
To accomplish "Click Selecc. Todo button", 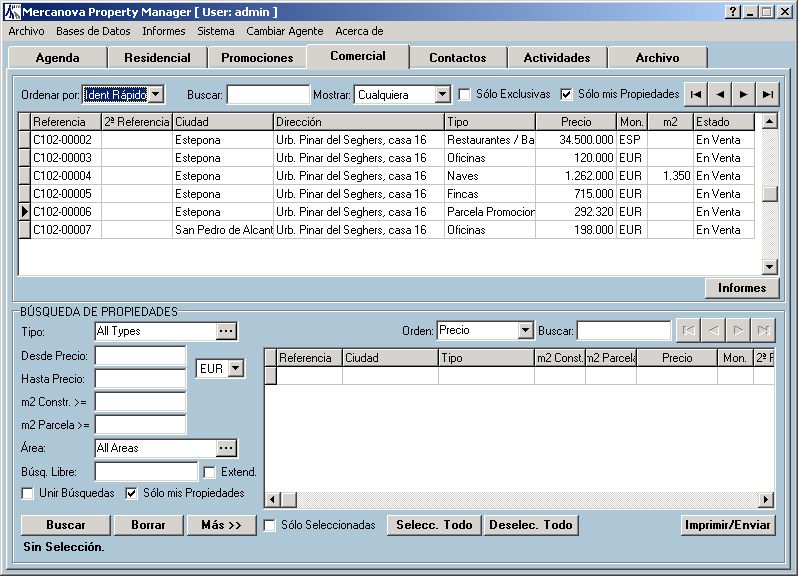I will [434, 525].
